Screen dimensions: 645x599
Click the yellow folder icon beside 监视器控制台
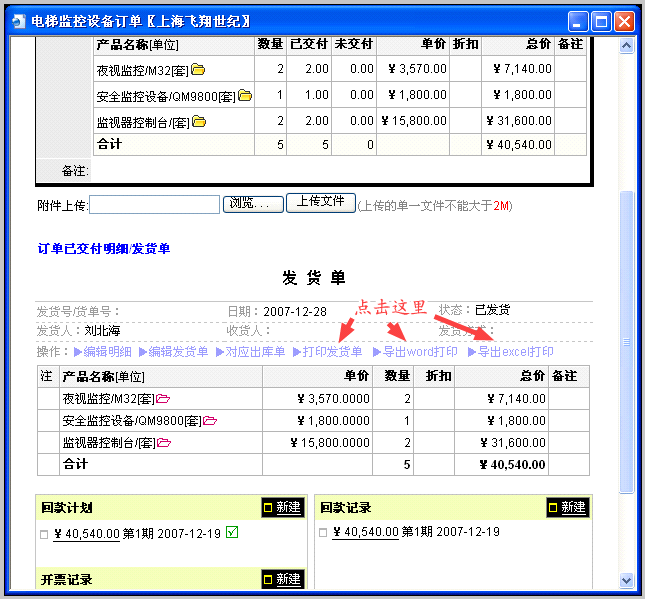point(198,122)
